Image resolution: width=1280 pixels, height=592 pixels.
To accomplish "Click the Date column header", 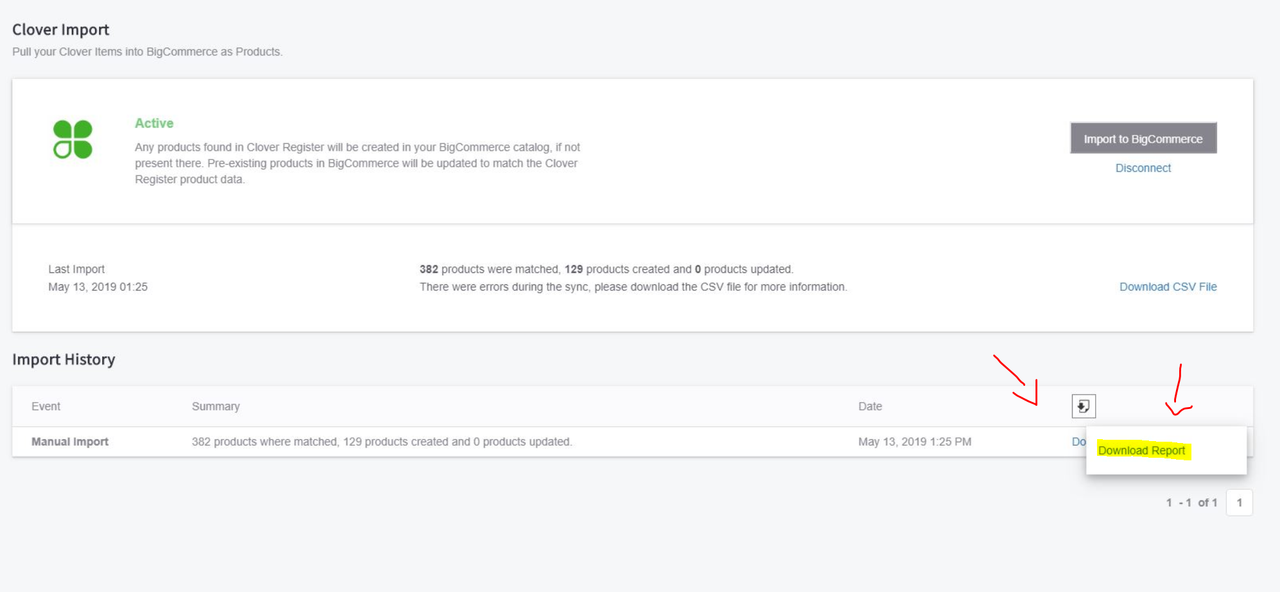I will pos(870,406).
